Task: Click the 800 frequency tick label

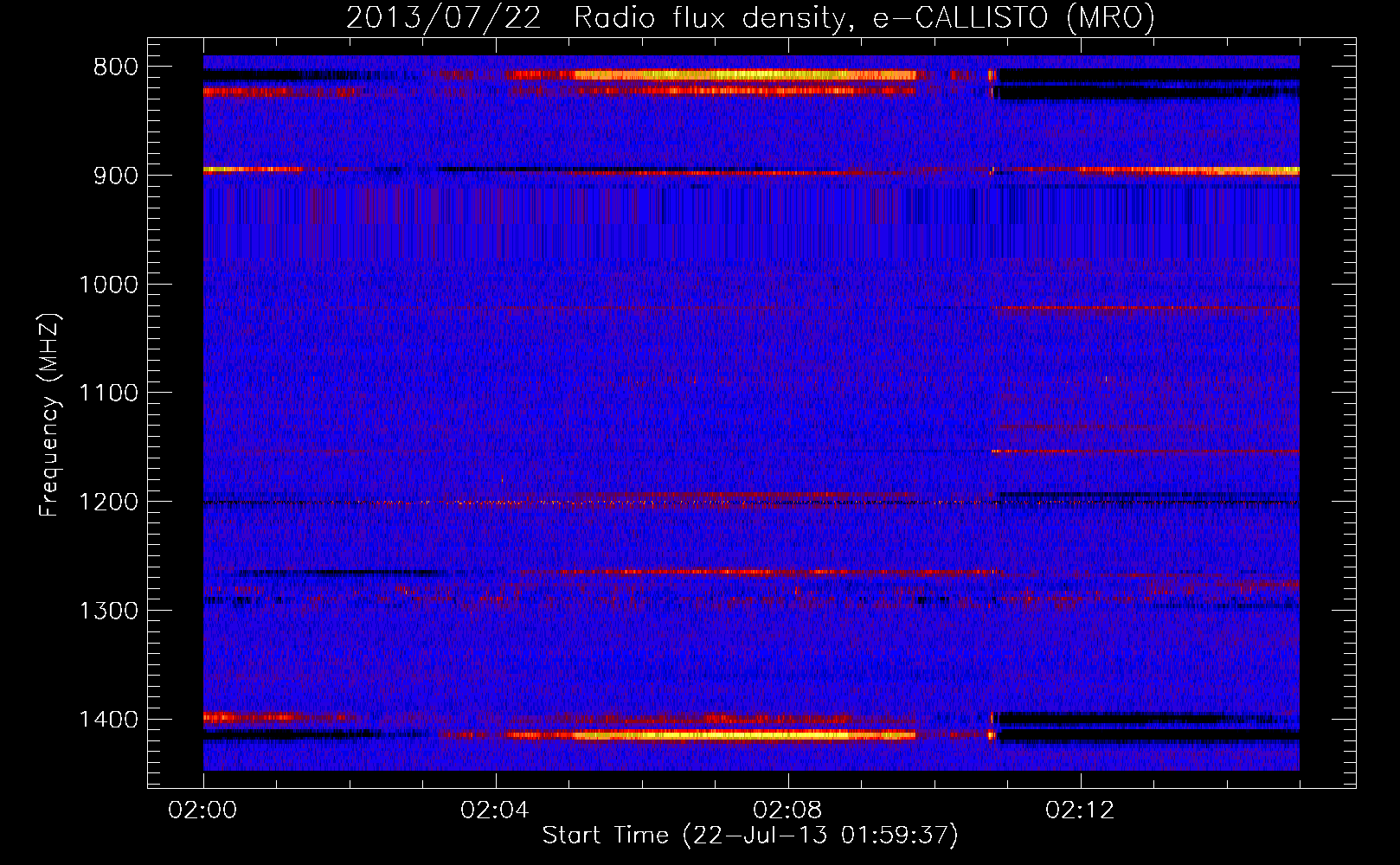Action: pos(115,67)
